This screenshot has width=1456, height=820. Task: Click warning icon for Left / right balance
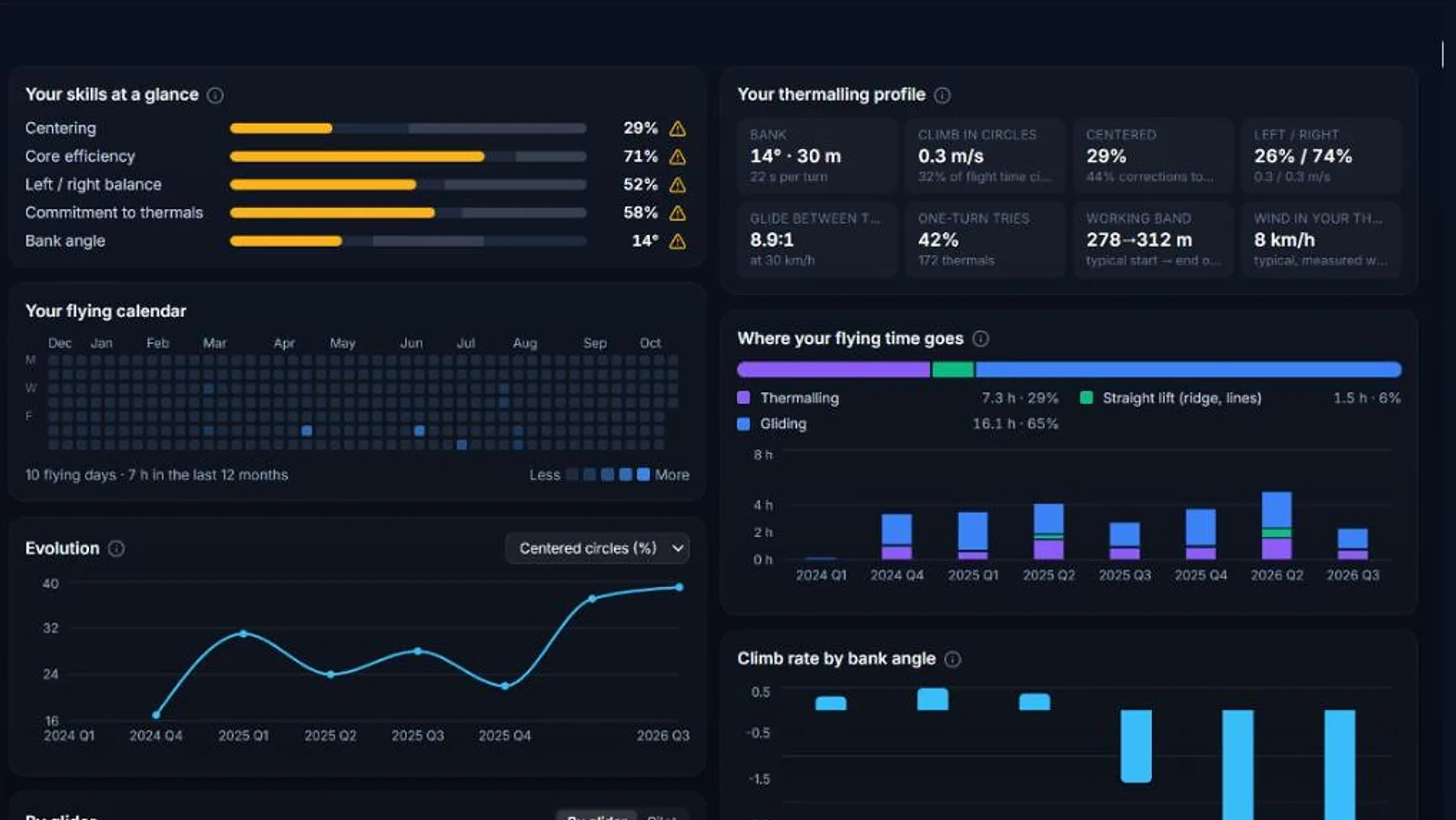coord(677,185)
